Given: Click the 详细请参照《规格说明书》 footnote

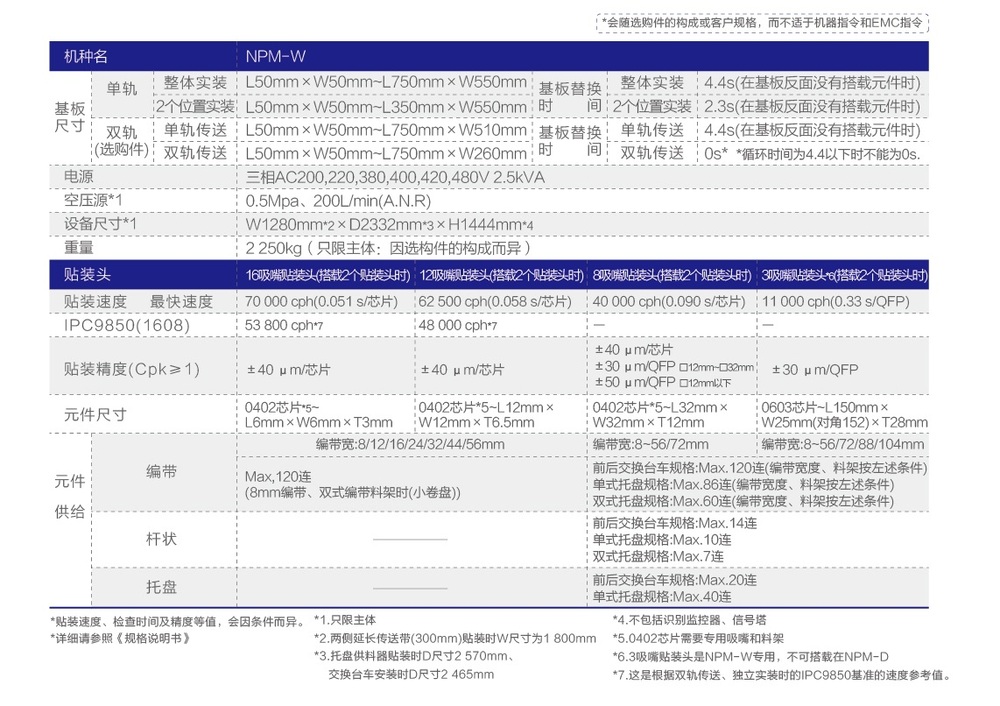Looking at the screenshot, I should [119, 637].
